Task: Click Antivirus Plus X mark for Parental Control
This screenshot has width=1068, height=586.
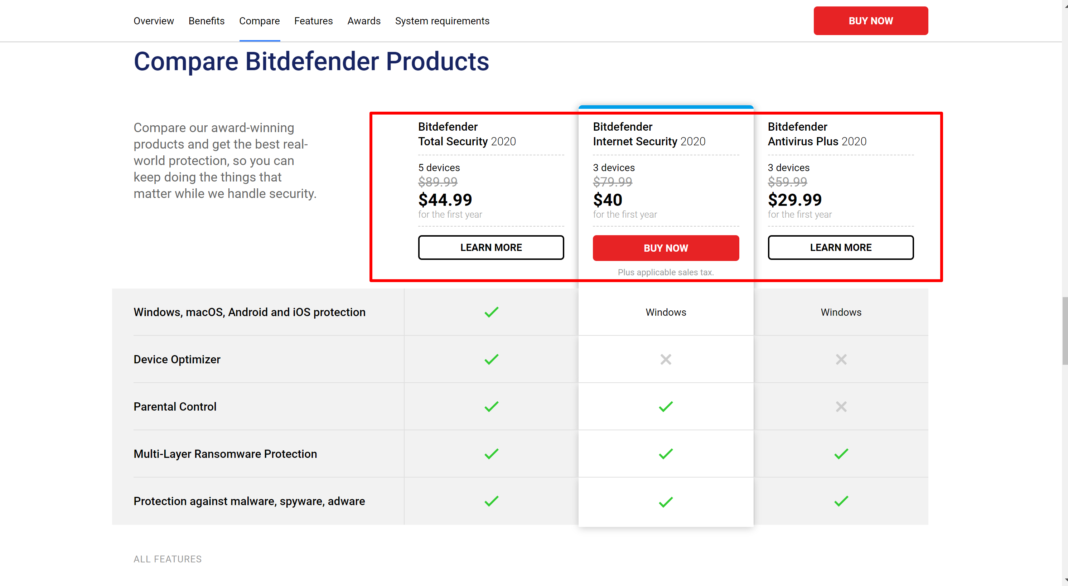Action: 841,407
